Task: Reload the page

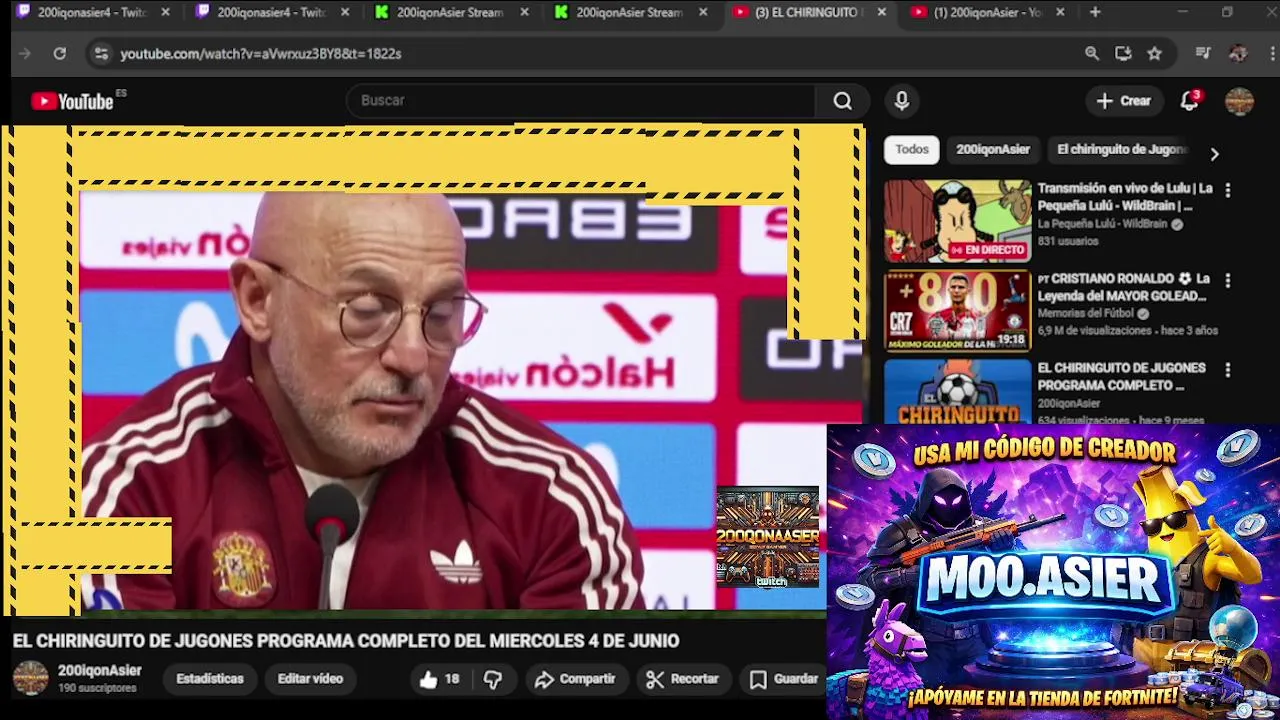Action: click(x=59, y=53)
